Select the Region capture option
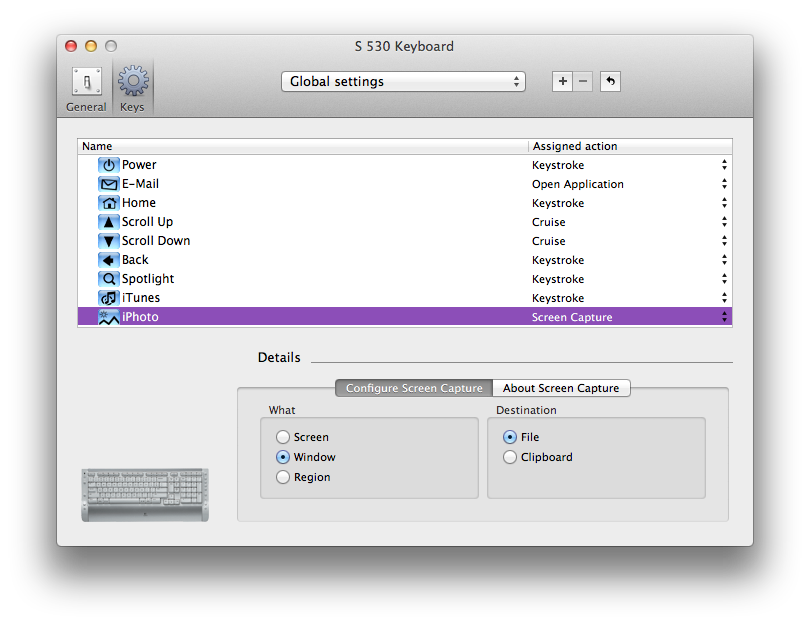810x625 pixels. click(283, 477)
